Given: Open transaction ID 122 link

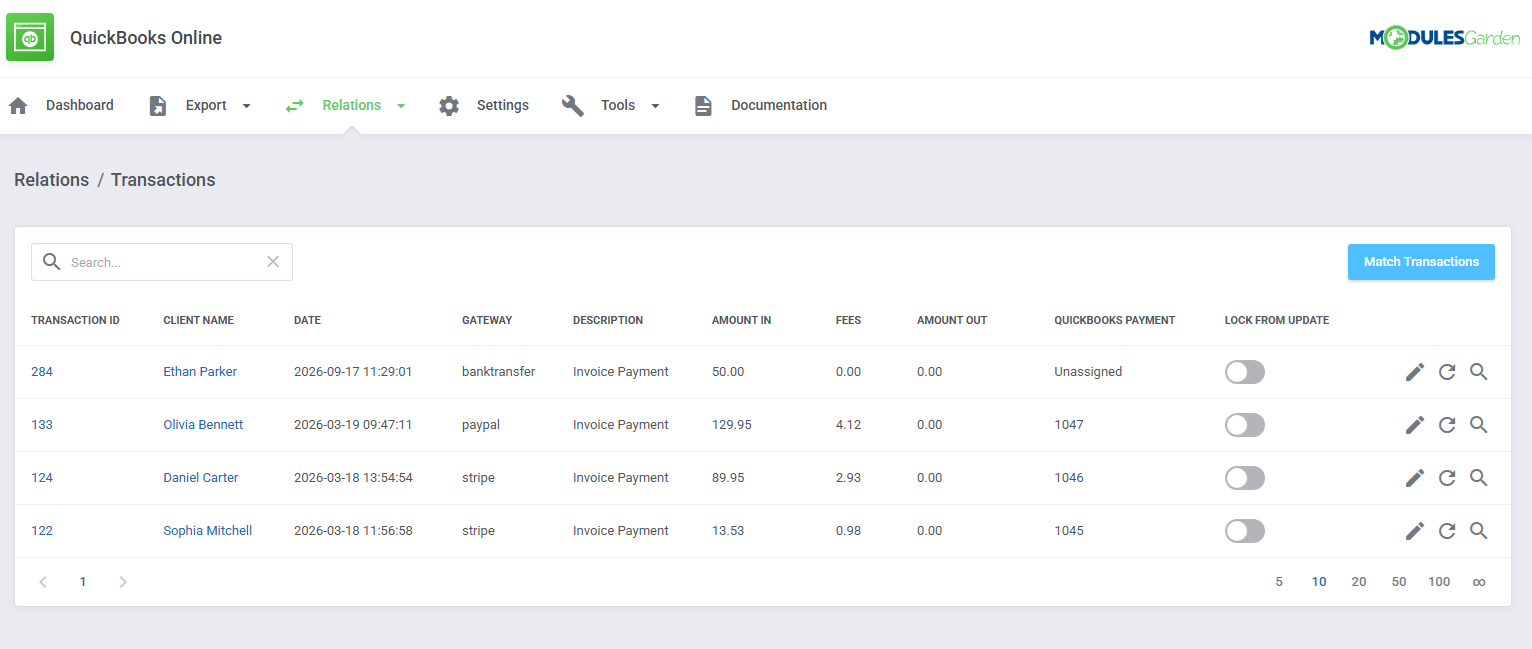Looking at the screenshot, I should 42,531.
